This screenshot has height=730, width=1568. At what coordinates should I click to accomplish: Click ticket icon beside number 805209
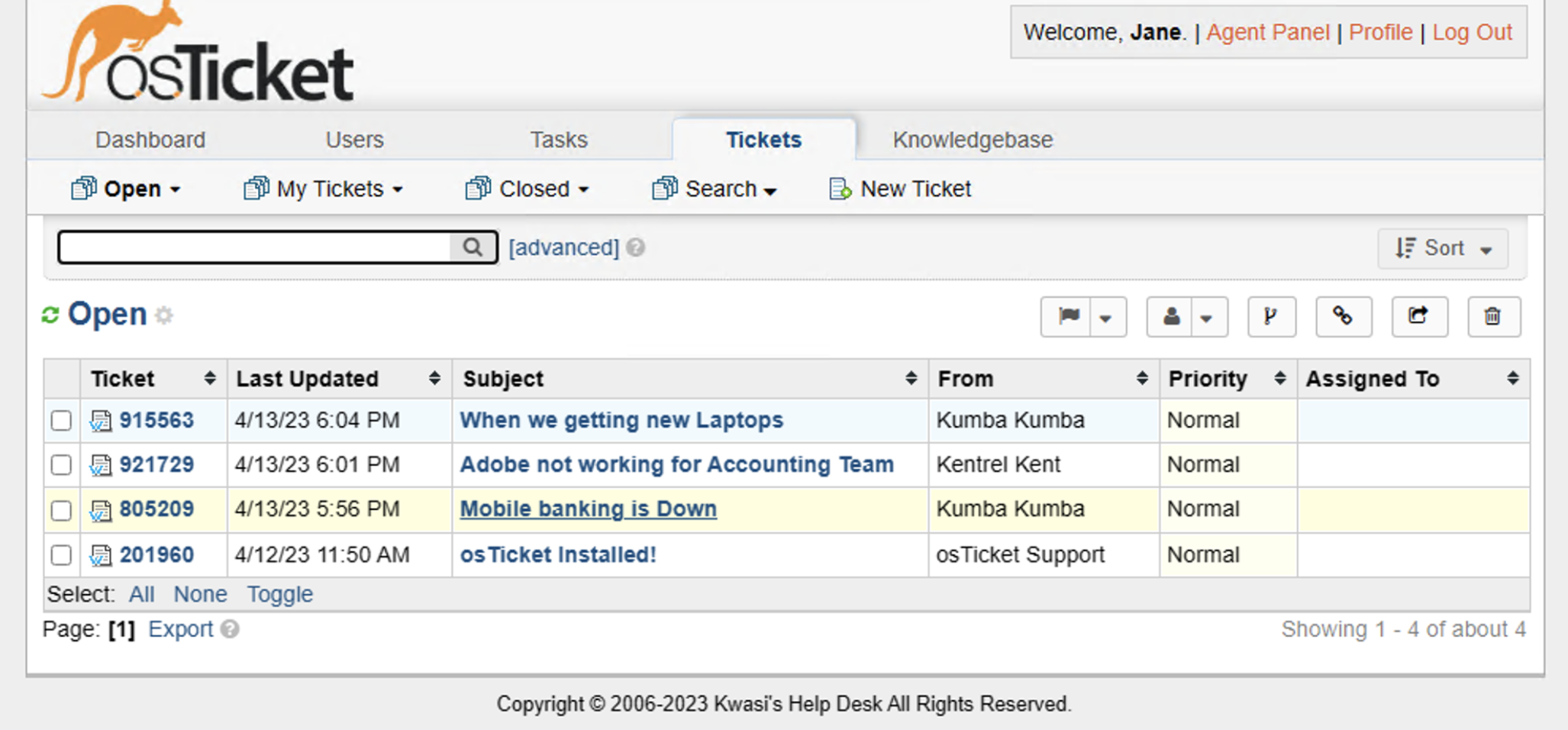pos(100,509)
